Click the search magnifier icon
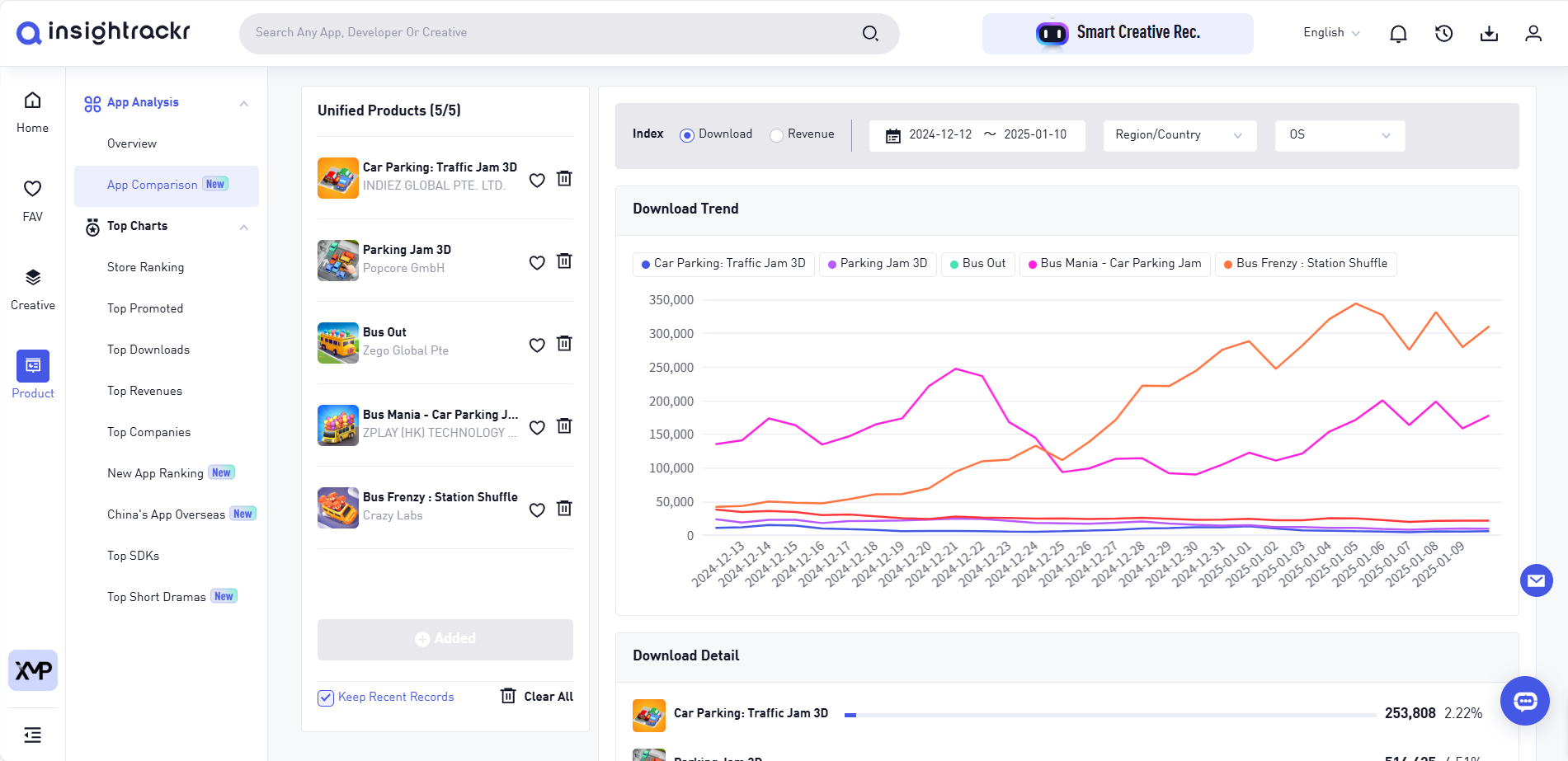This screenshot has width=1568, height=761. 870,33
